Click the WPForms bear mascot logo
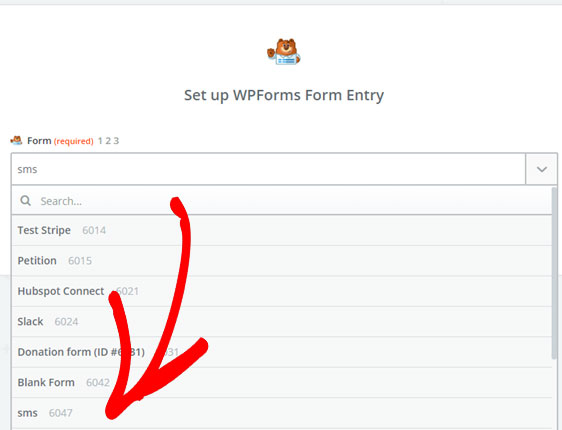Viewport: 562px width, 430px height. 284,52
